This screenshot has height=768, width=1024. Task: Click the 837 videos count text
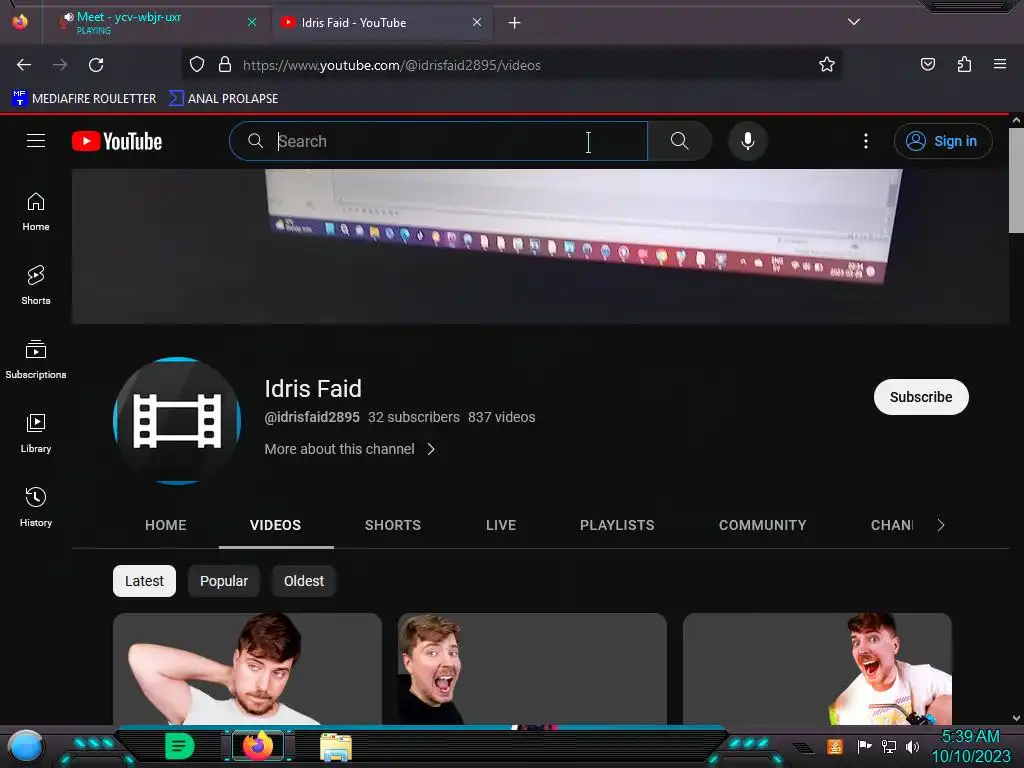tap(502, 417)
